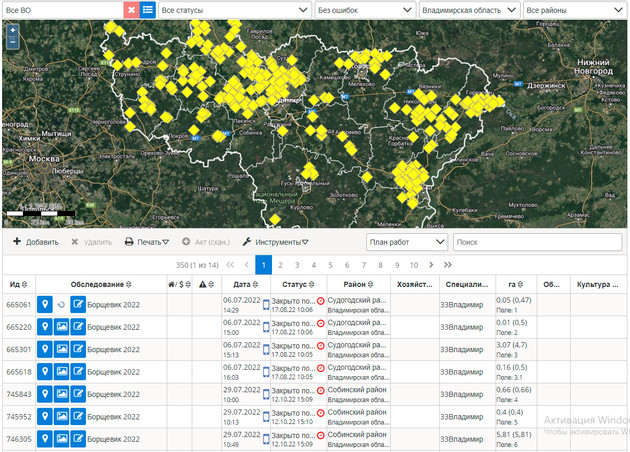630x452 pixels.
Task: Show record 665061 location on the map
Action: pos(45,304)
